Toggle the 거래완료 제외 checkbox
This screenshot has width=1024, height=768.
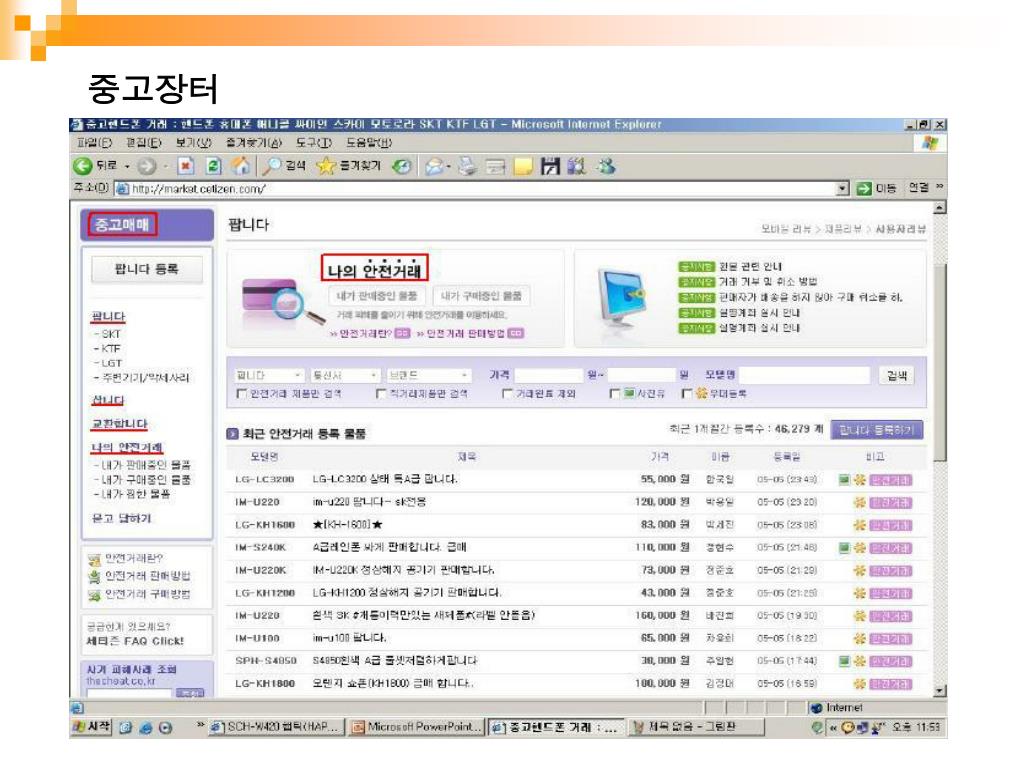(x=507, y=394)
